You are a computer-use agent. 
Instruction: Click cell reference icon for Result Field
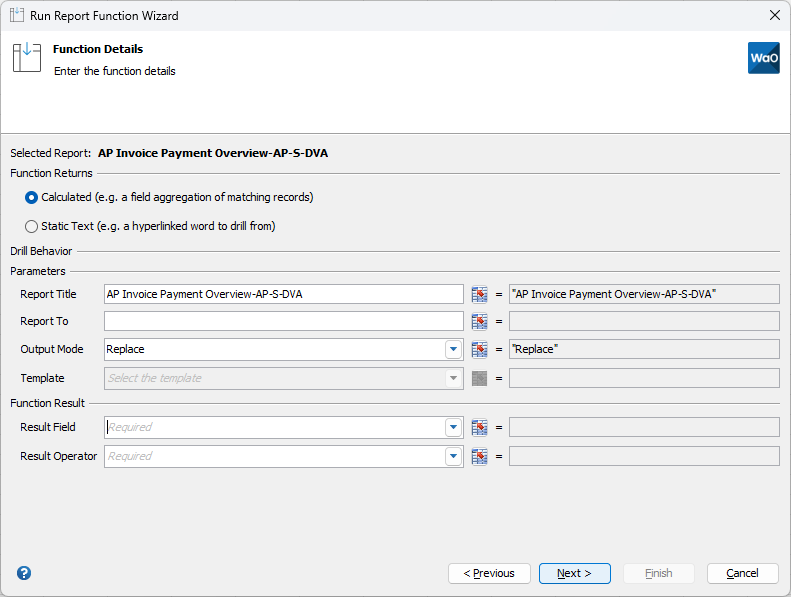tap(479, 427)
